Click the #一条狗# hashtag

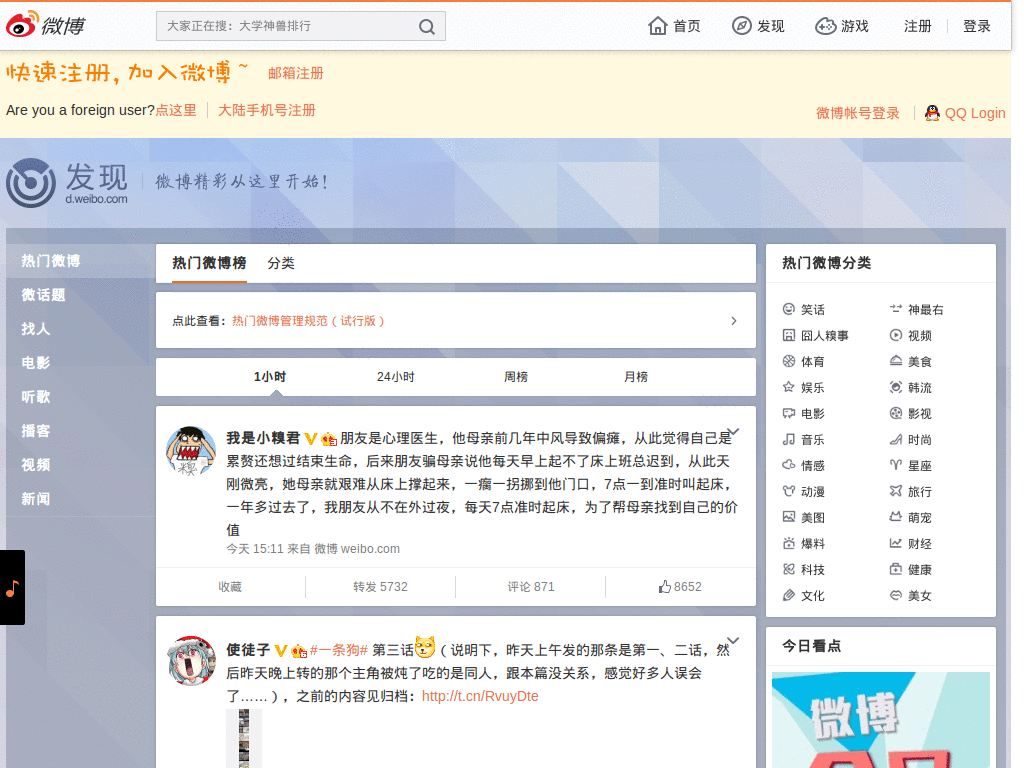coord(339,650)
